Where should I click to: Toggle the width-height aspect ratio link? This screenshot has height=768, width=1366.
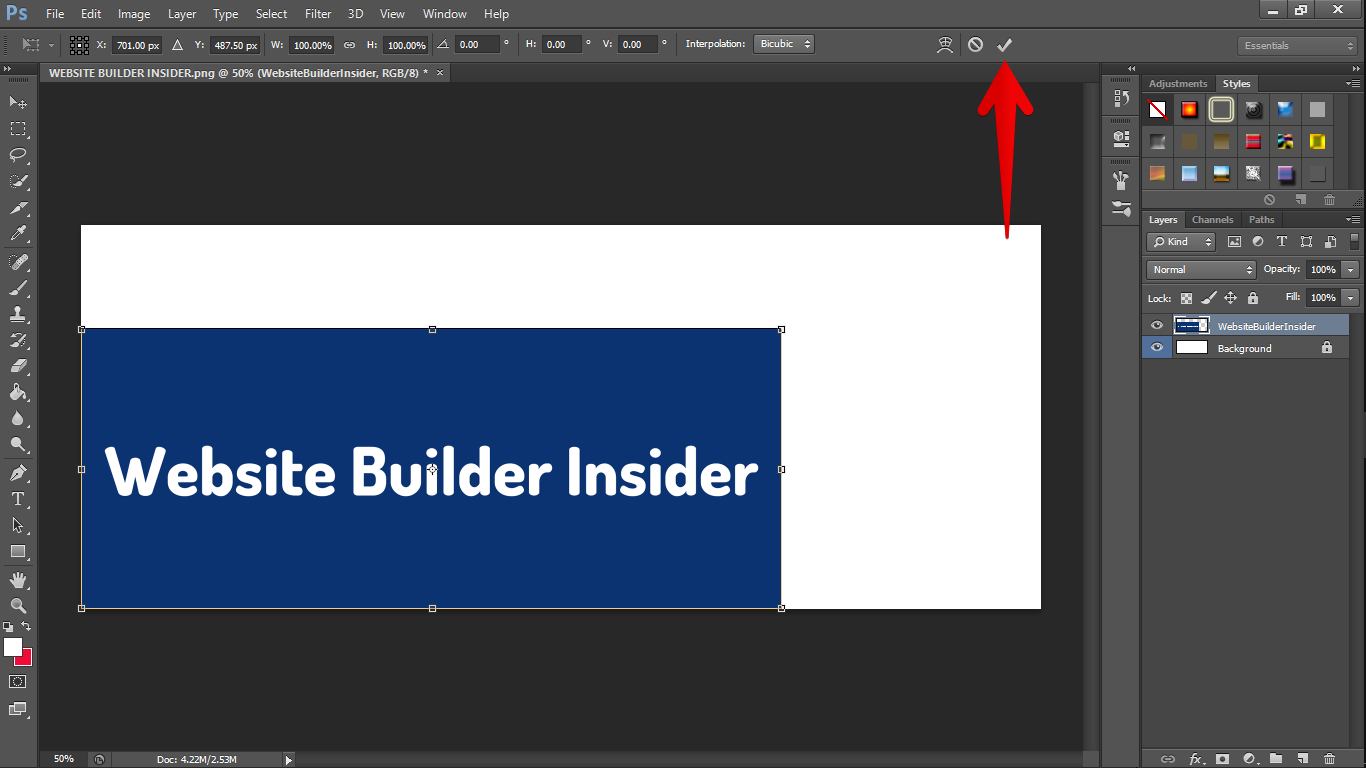[x=349, y=45]
